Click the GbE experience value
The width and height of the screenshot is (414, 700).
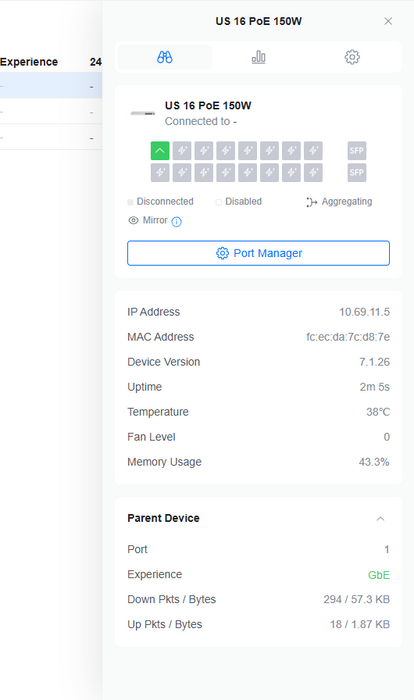tap(379, 575)
